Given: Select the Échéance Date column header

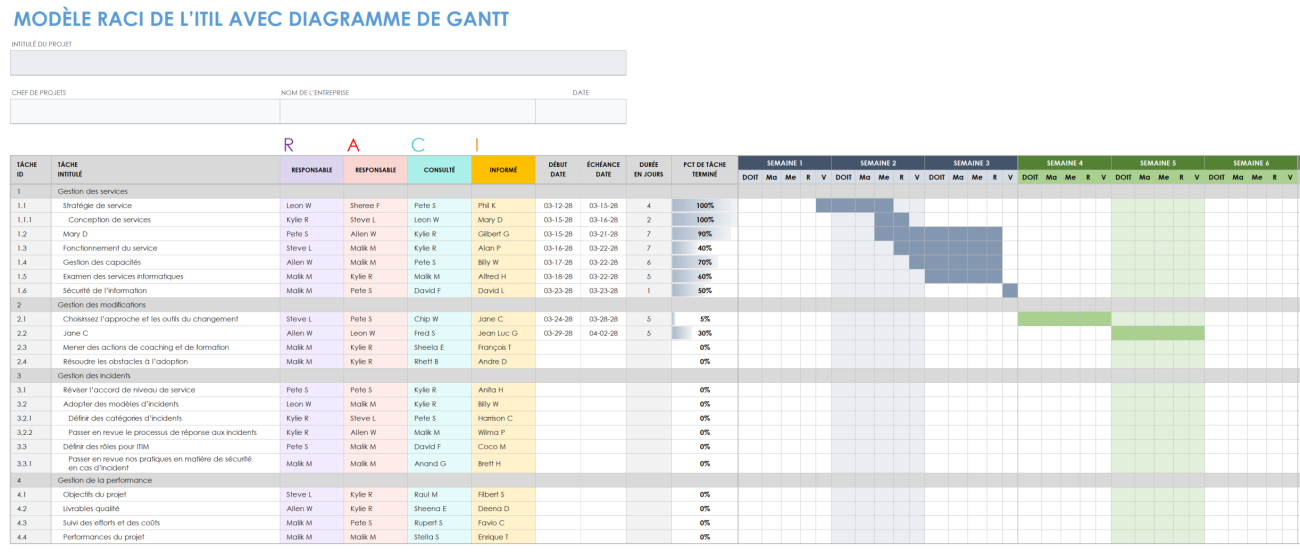Looking at the screenshot, I should pos(603,170).
